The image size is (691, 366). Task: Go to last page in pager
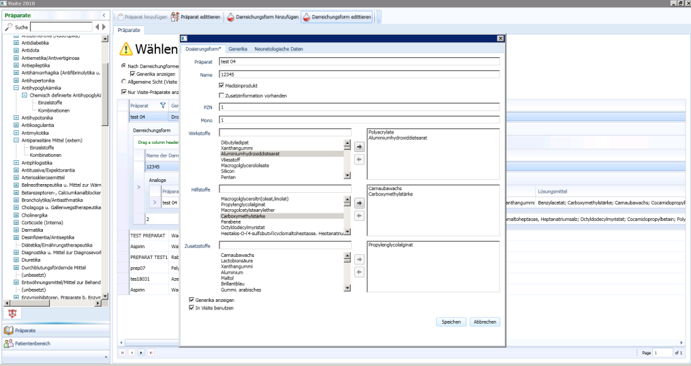[x=151, y=352]
